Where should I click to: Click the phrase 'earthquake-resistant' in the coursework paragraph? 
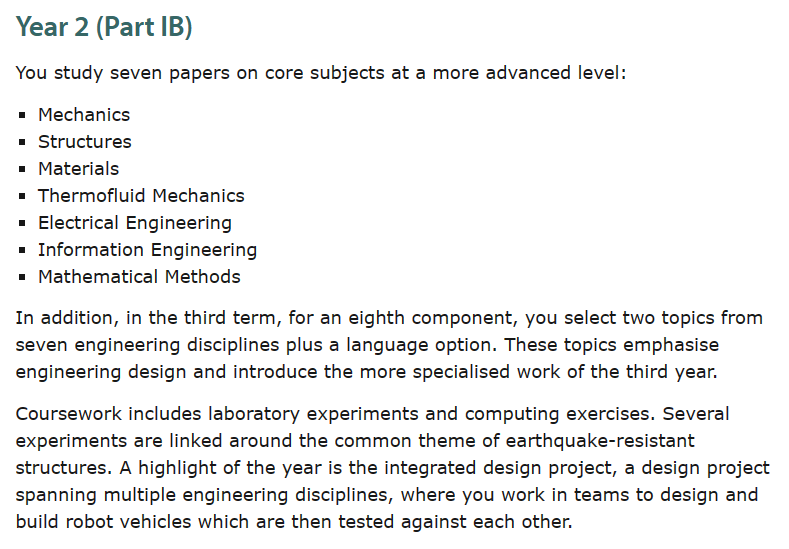click(600, 441)
